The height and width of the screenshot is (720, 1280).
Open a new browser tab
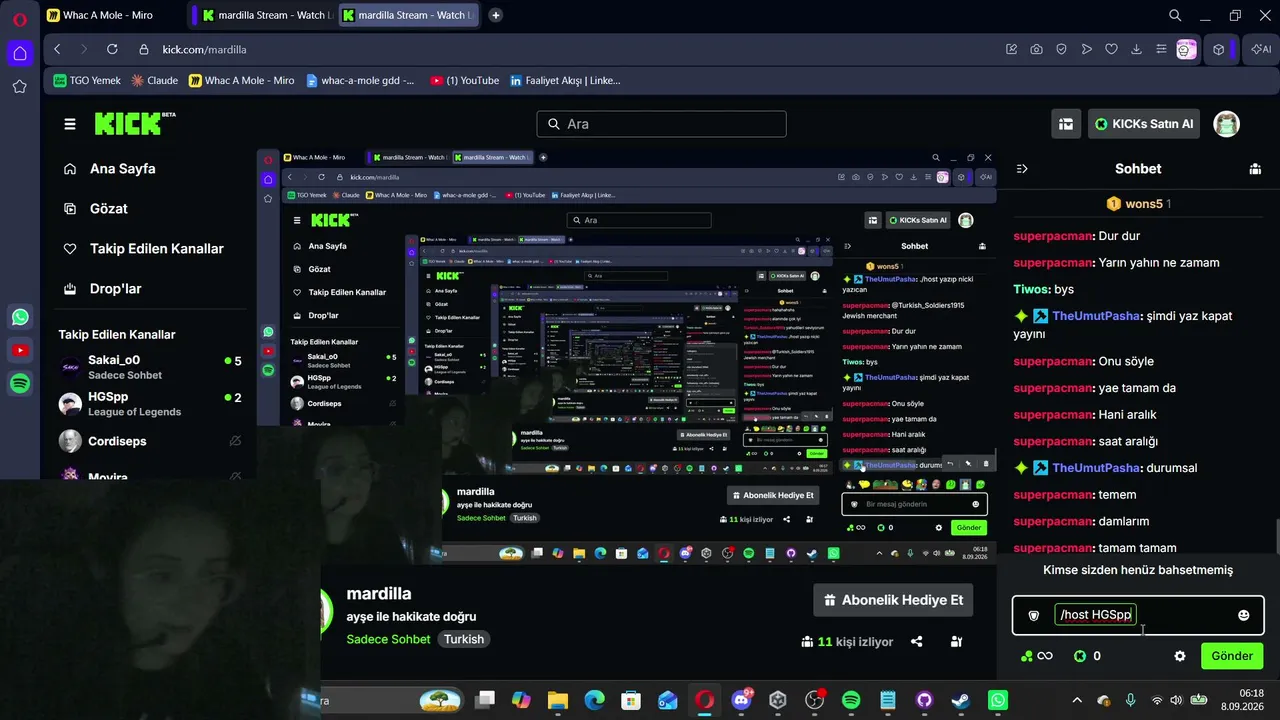pyautogui.click(x=495, y=15)
